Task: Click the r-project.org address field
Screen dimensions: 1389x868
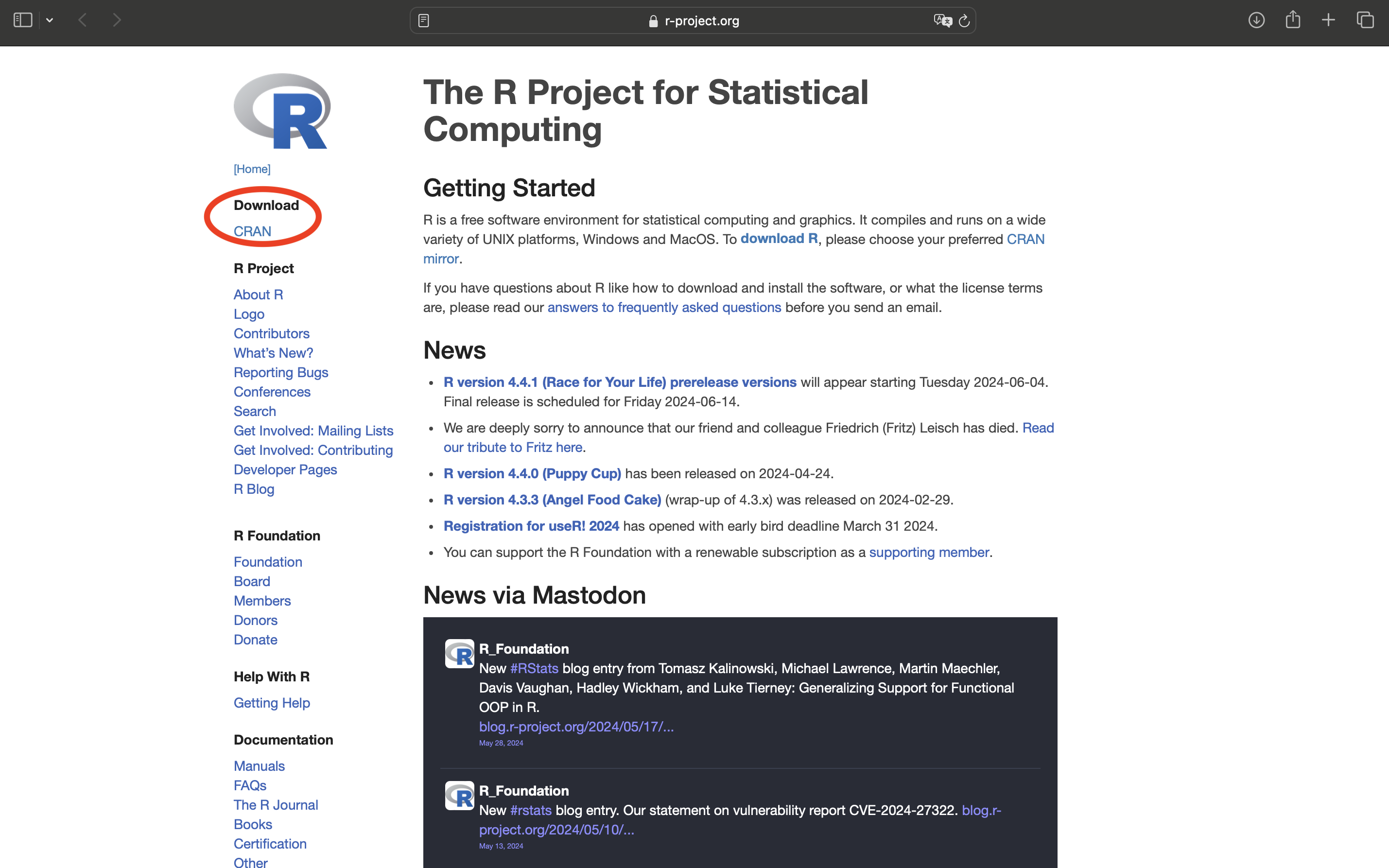Action: (x=701, y=21)
